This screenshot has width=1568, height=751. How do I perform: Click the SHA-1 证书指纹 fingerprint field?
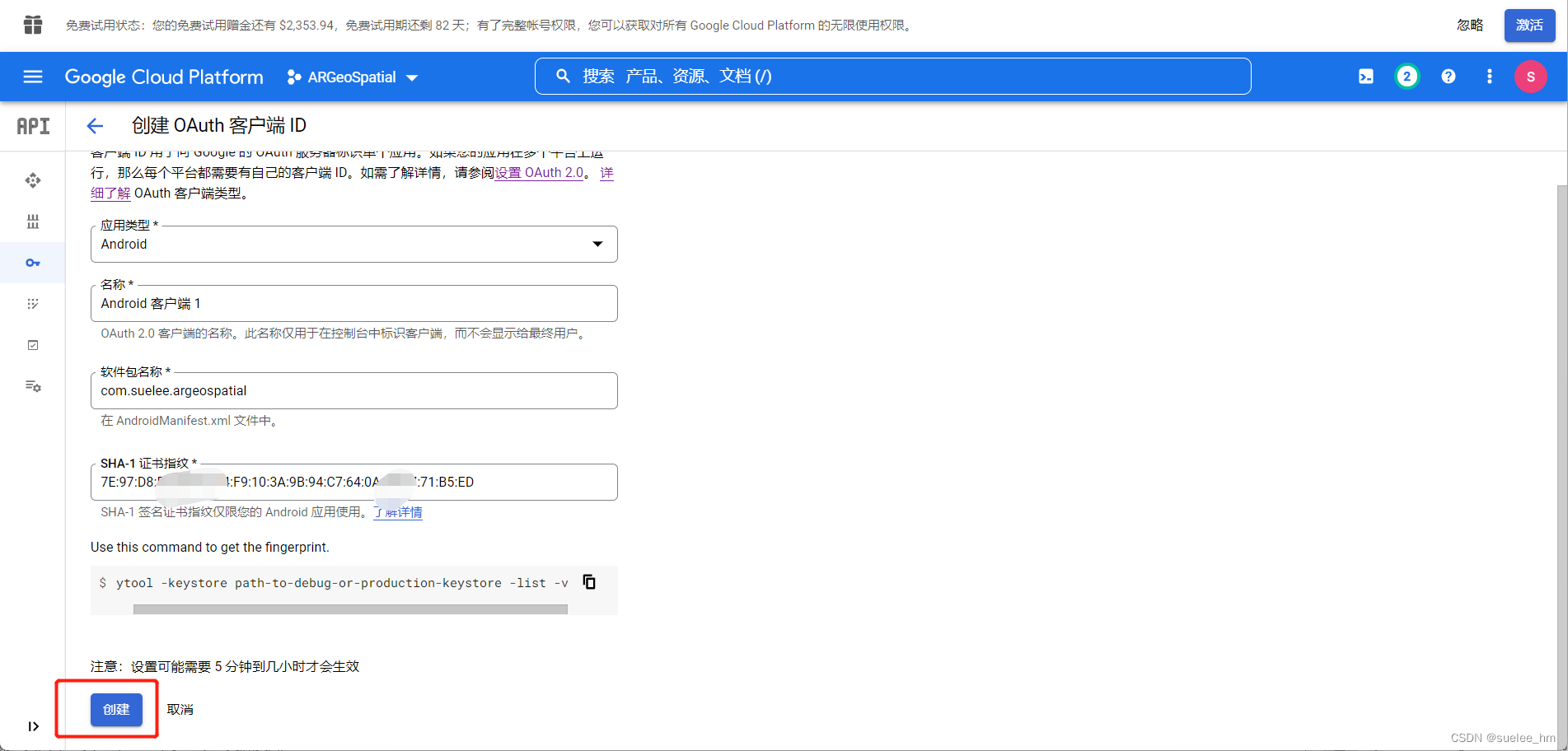[353, 482]
